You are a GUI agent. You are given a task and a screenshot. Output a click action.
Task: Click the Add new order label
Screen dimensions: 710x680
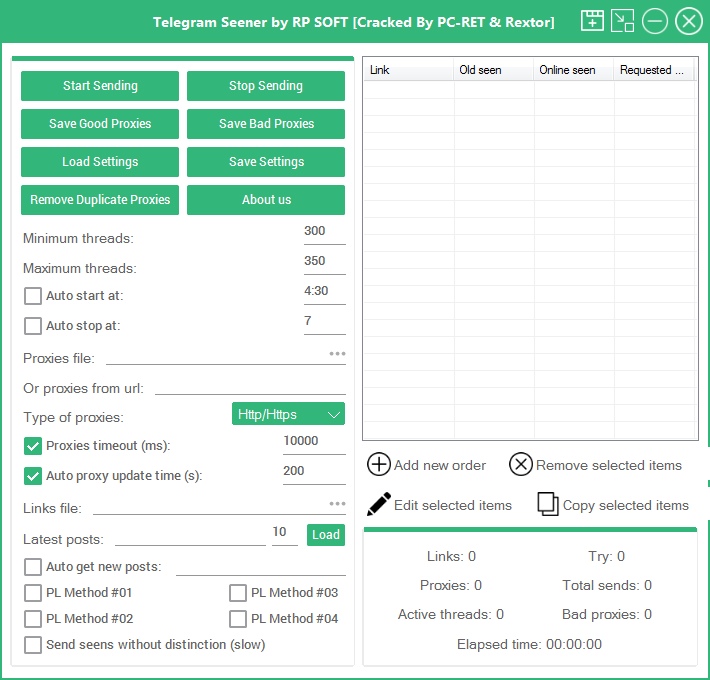pos(440,465)
